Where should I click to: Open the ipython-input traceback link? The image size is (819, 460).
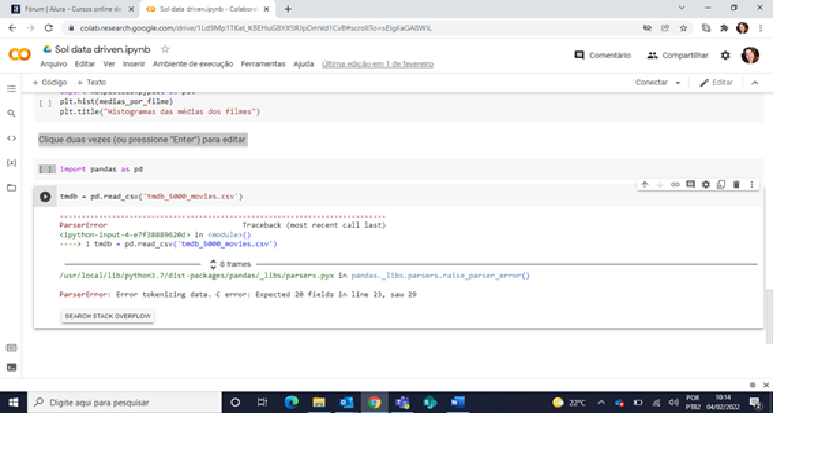coord(125,235)
